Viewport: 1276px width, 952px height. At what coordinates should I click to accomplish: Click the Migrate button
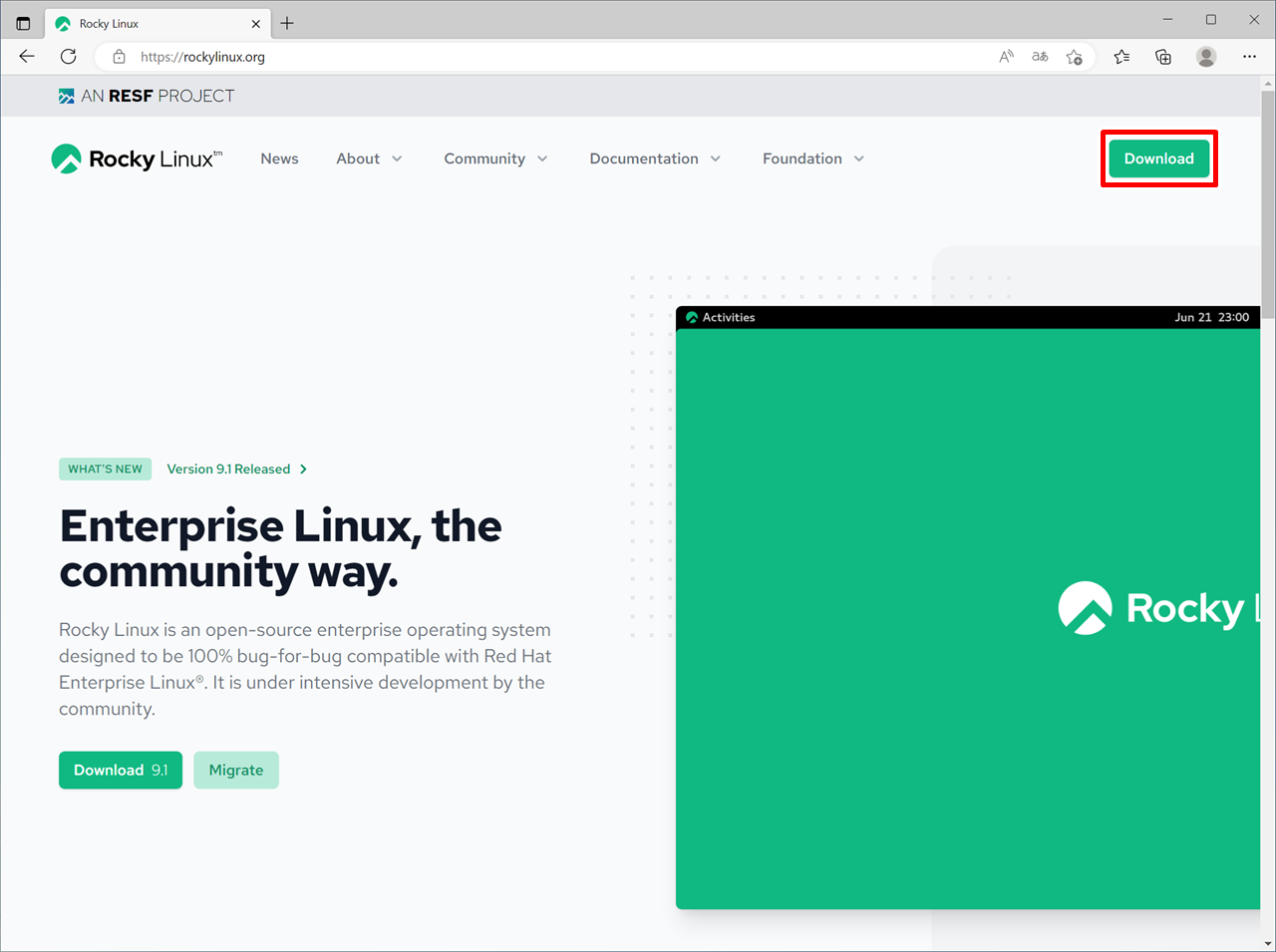(236, 770)
